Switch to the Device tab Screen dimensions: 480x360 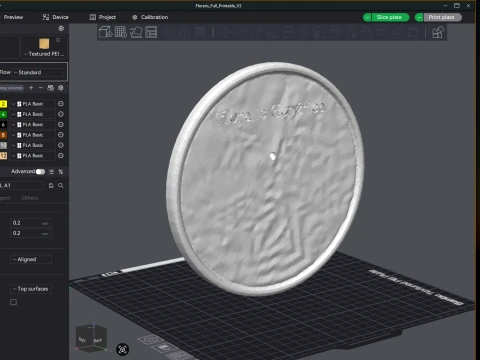pyautogui.click(x=56, y=17)
